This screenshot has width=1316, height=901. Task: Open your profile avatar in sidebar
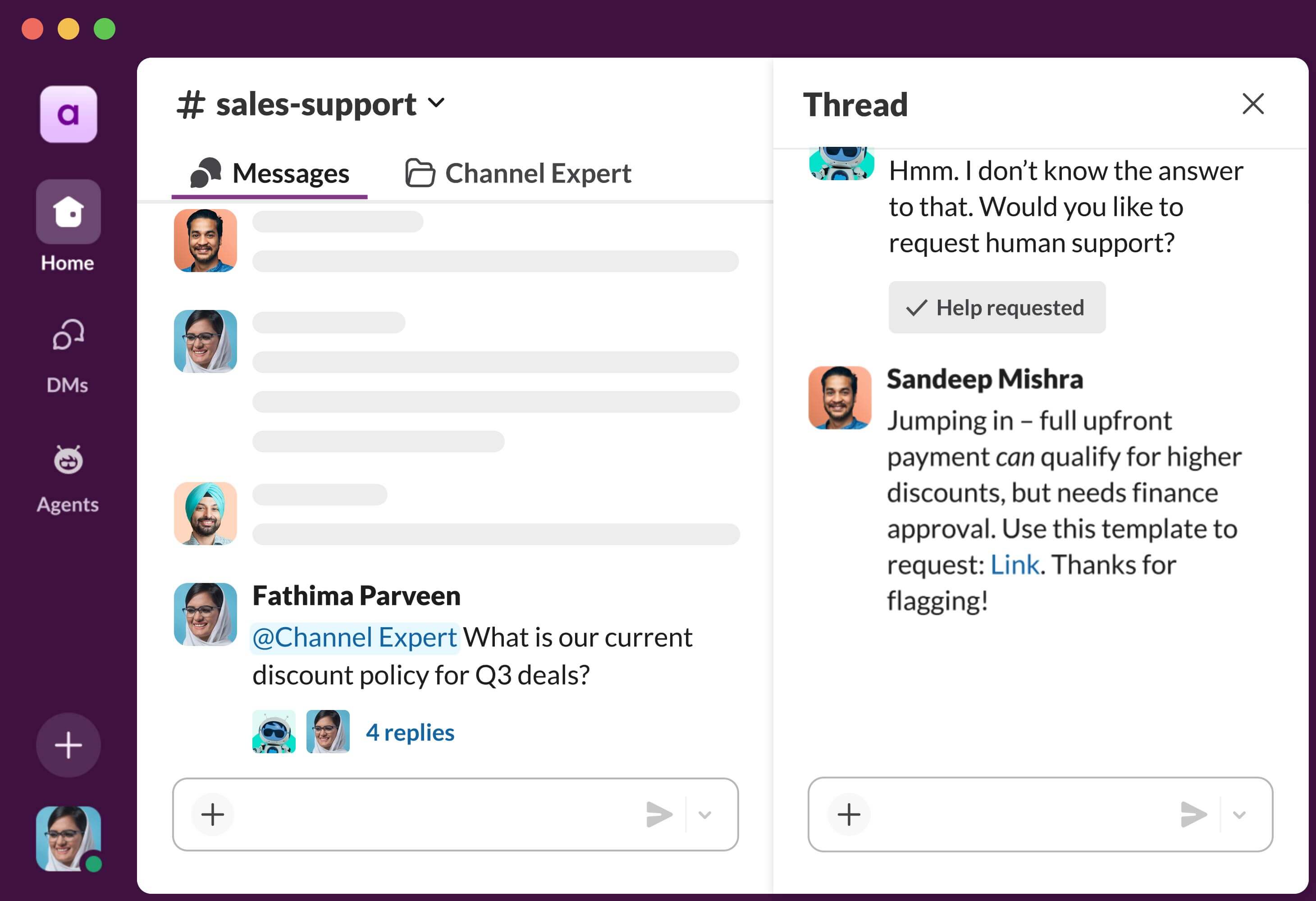click(69, 838)
